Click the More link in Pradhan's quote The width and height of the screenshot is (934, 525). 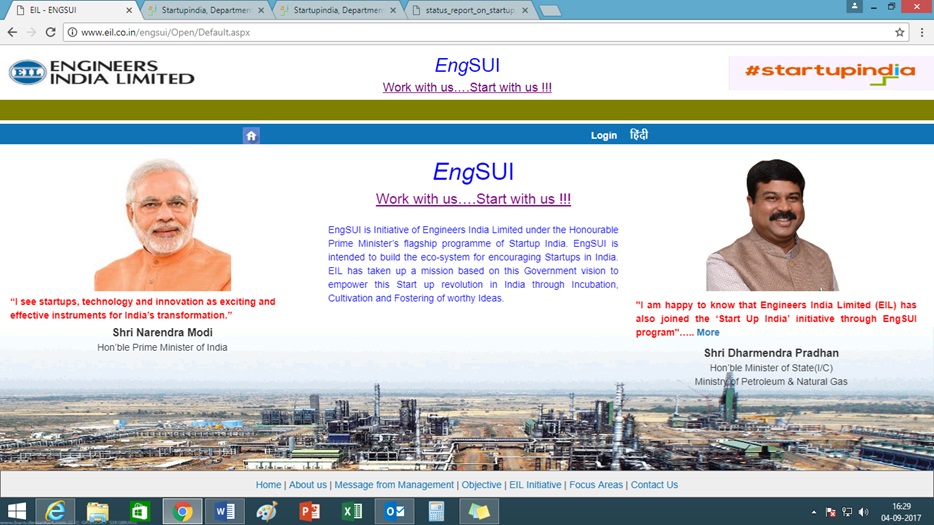[x=708, y=332]
